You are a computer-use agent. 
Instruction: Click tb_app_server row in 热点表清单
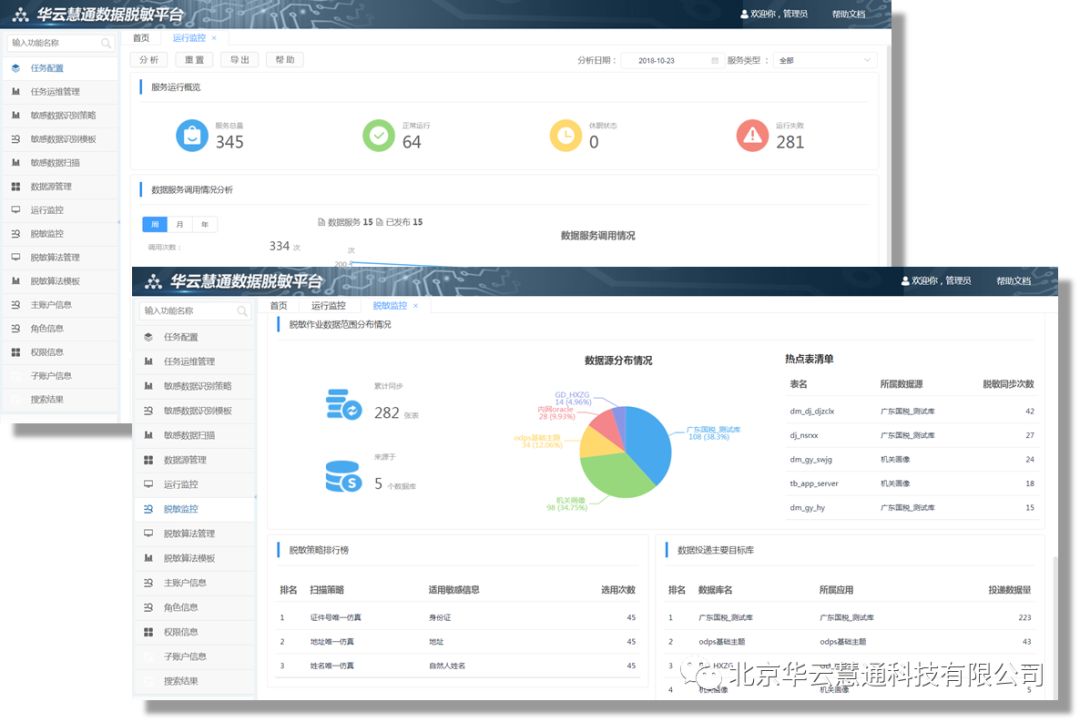(x=912, y=484)
